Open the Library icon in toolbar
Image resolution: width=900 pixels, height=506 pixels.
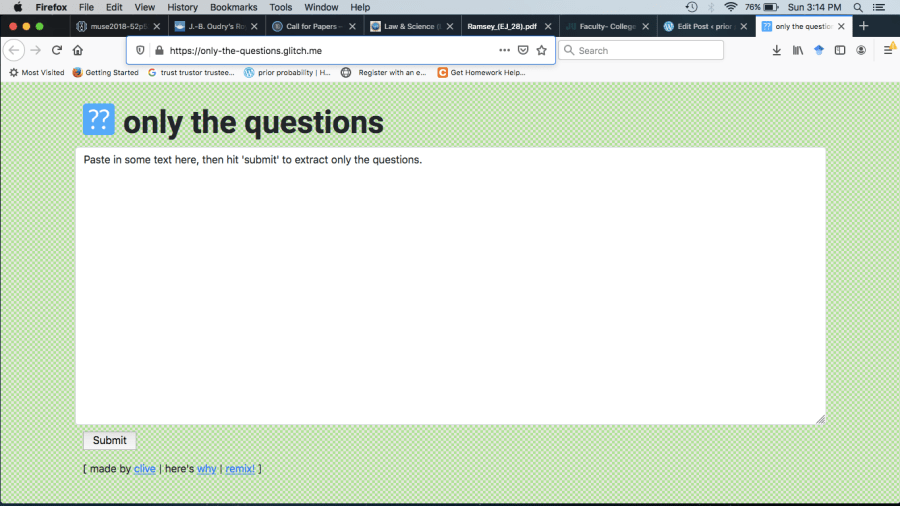point(798,50)
